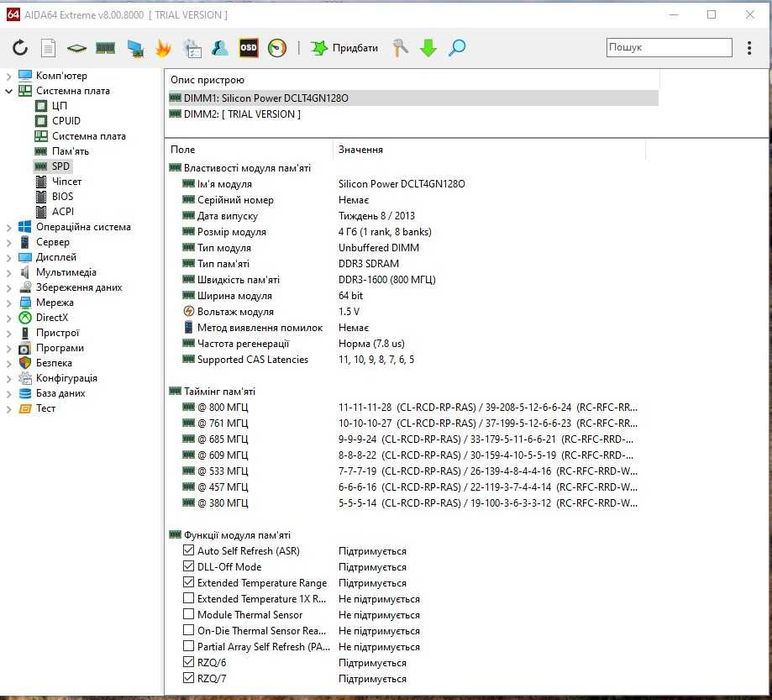Viewport: 772px width, 700px height.
Task: Open the SensorPanel gauge icon
Action: 277,48
